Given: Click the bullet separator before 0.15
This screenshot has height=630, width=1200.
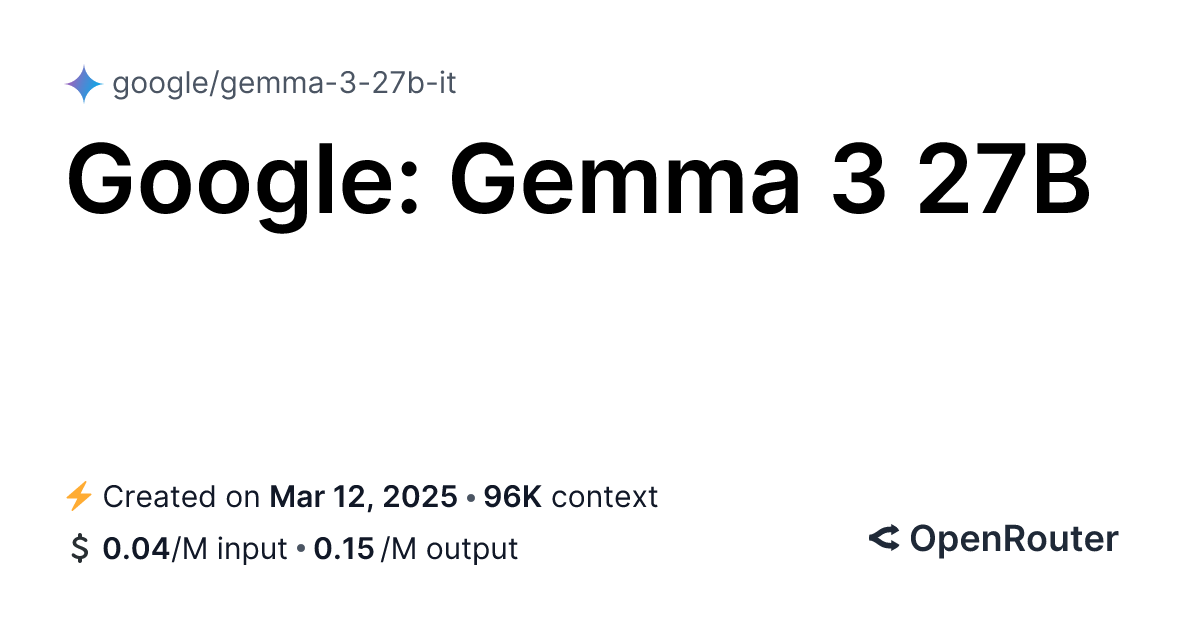Looking at the screenshot, I should pos(300,550).
